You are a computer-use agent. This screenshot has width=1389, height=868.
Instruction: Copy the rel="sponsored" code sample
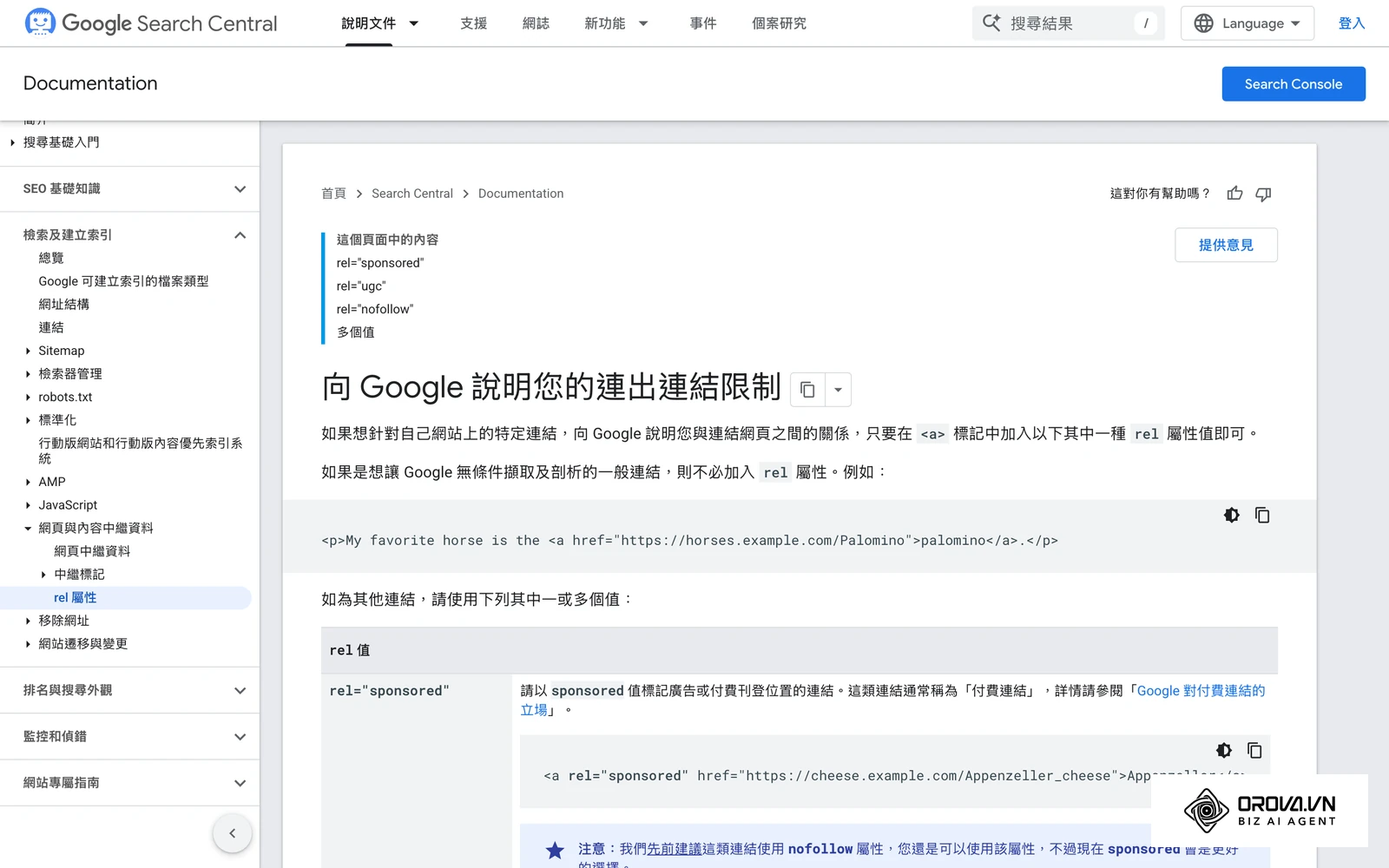[1254, 750]
